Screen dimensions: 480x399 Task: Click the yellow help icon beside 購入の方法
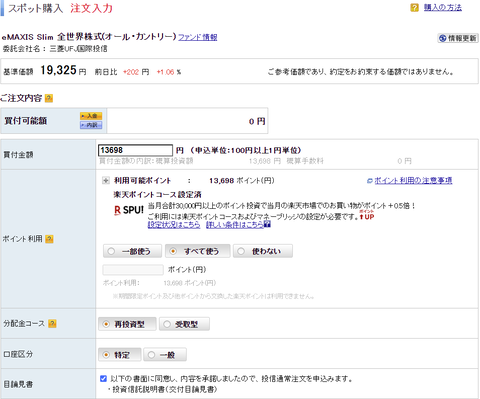[x=414, y=7]
